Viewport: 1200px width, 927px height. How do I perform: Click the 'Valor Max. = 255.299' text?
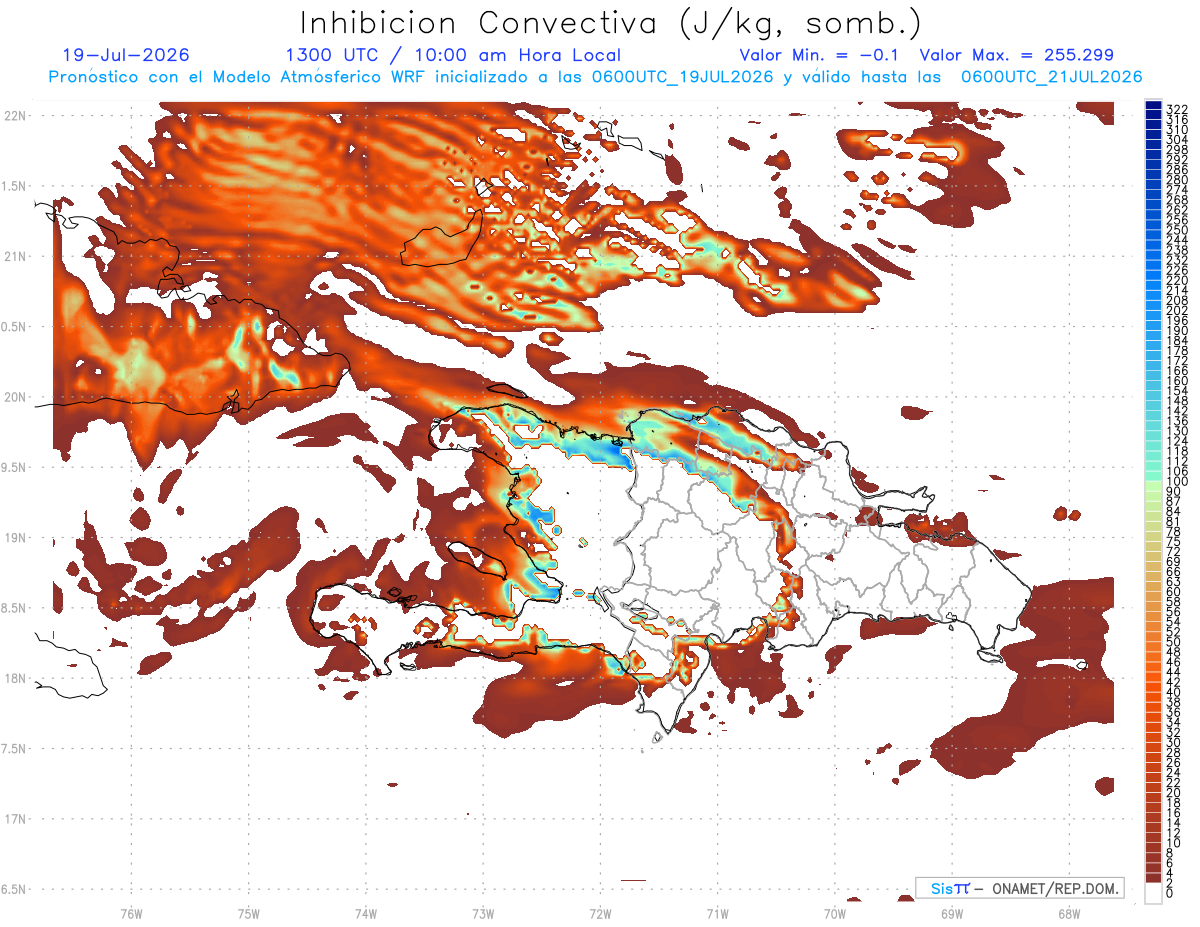click(x=1016, y=55)
